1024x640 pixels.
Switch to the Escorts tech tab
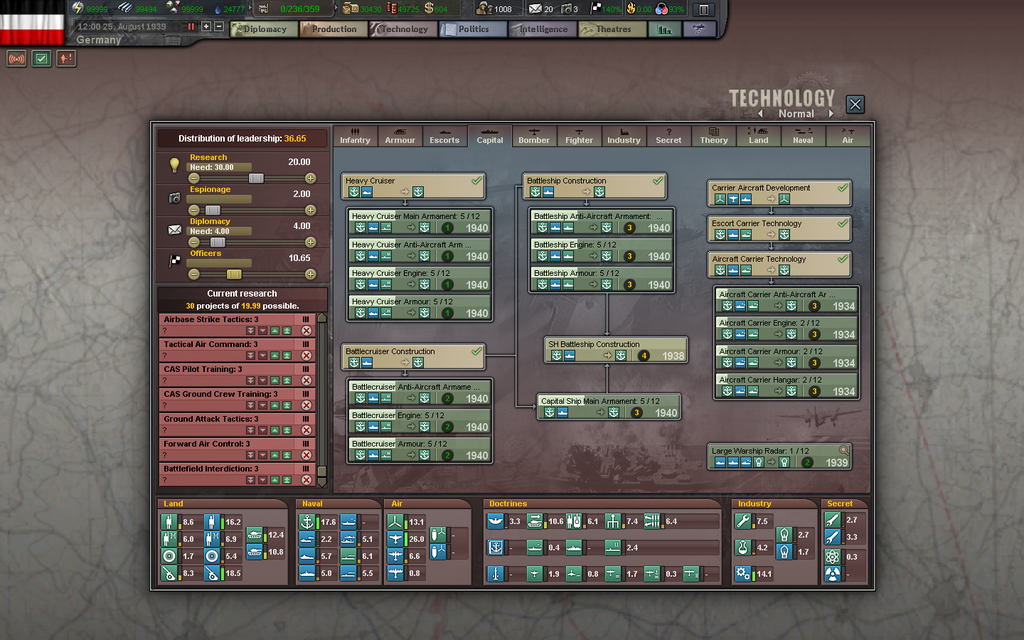pos(444,136)
